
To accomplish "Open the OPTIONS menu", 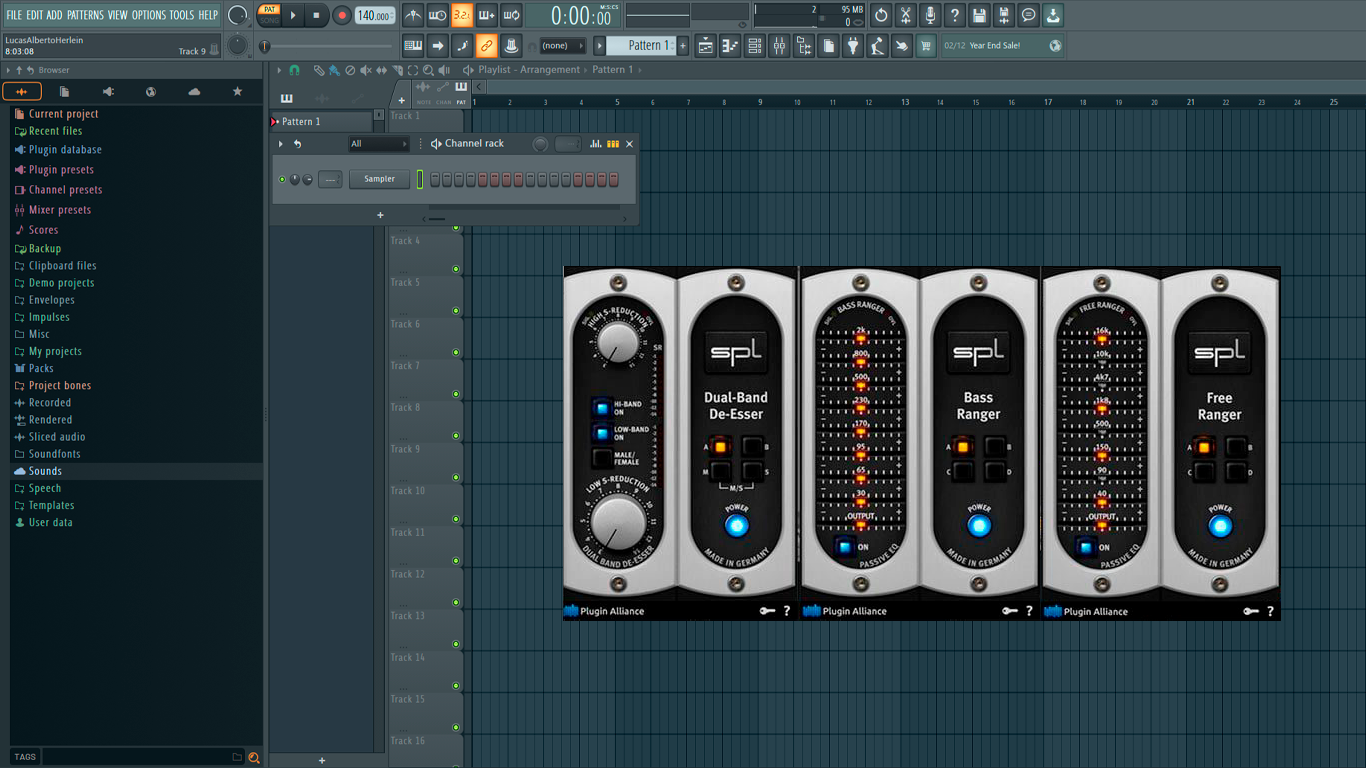I will click(149, 15).
